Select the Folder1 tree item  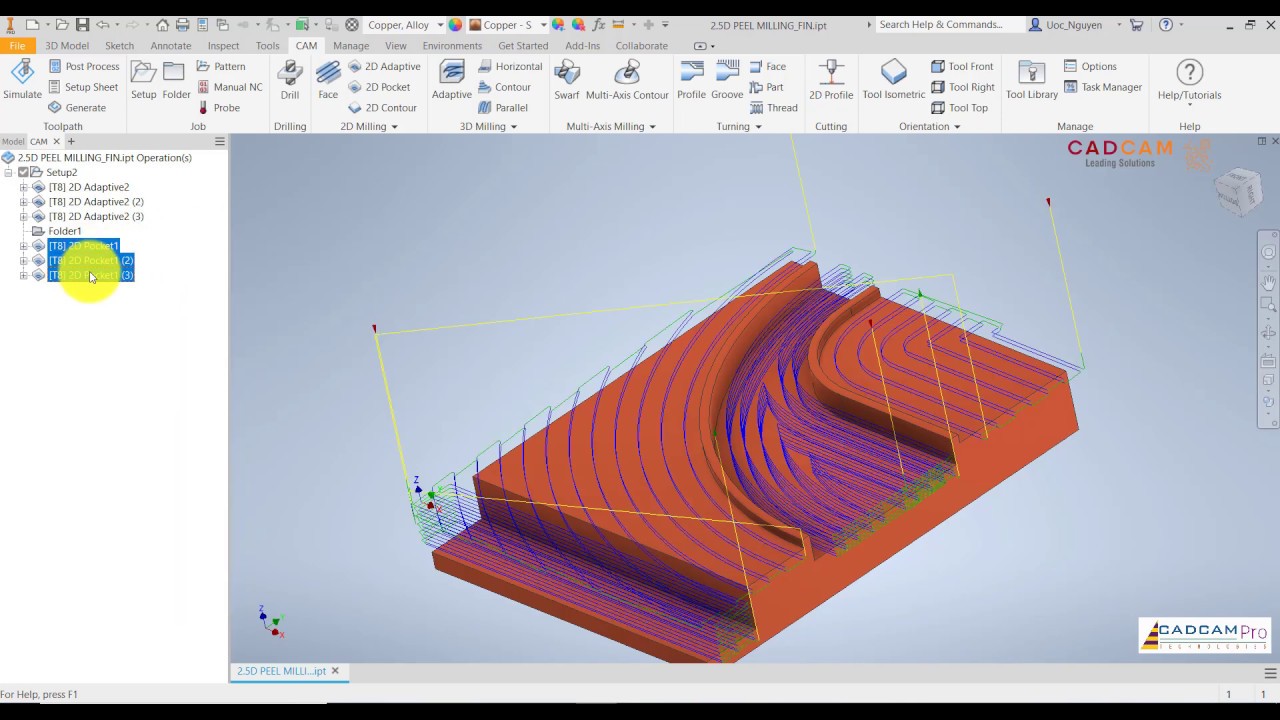[65, 231]
